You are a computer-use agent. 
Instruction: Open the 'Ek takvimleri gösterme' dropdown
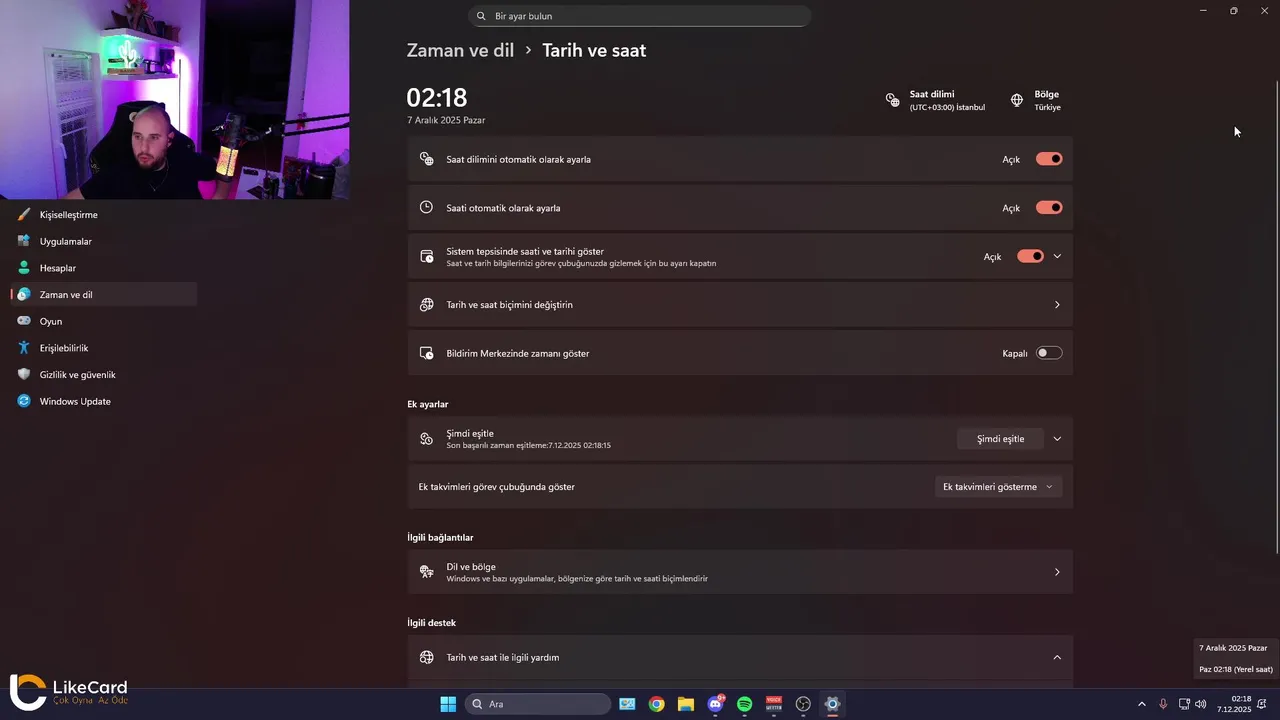[998, 487]
